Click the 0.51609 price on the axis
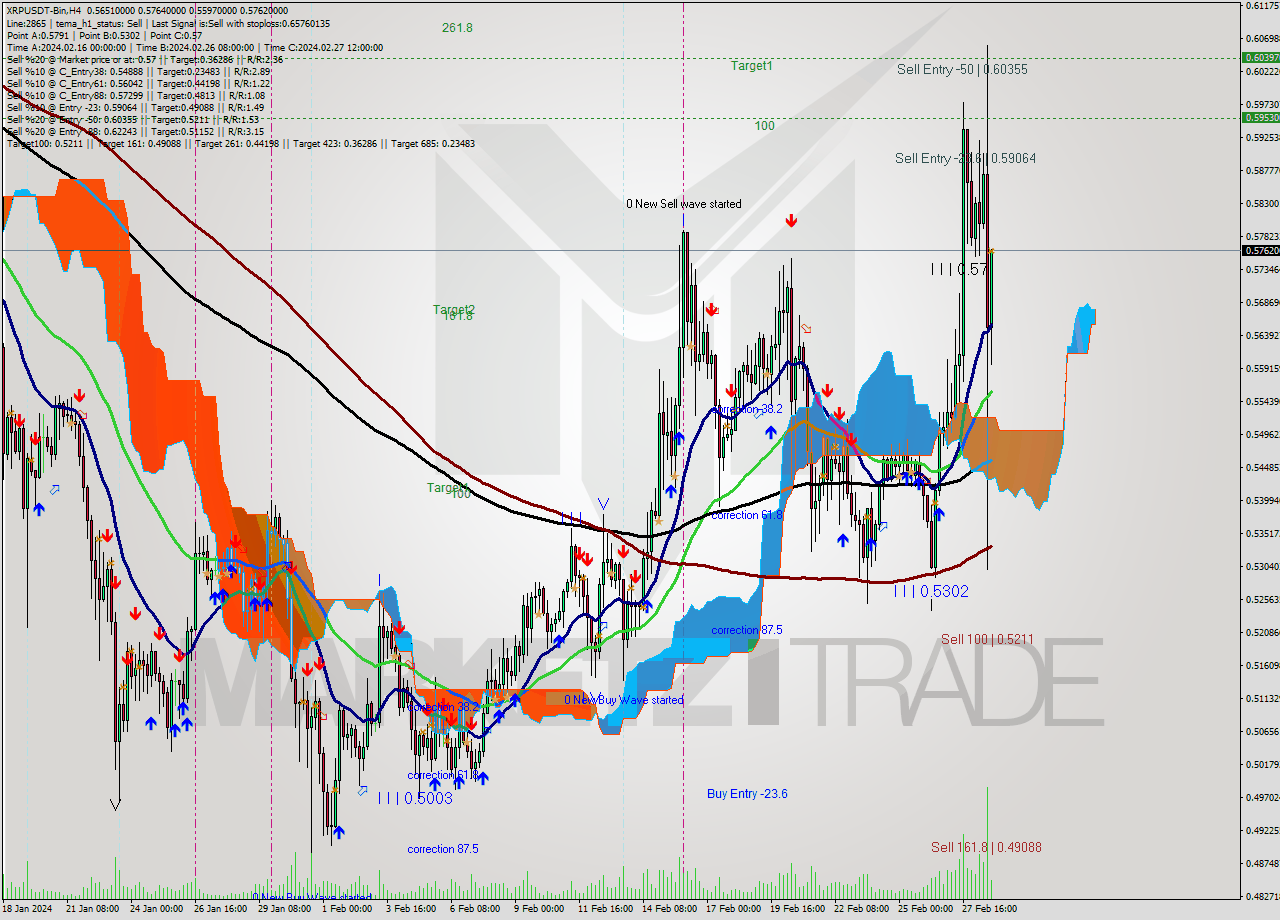This screenshot has width=1280, height=920. pyautogui.click(x=1261, y=666)
